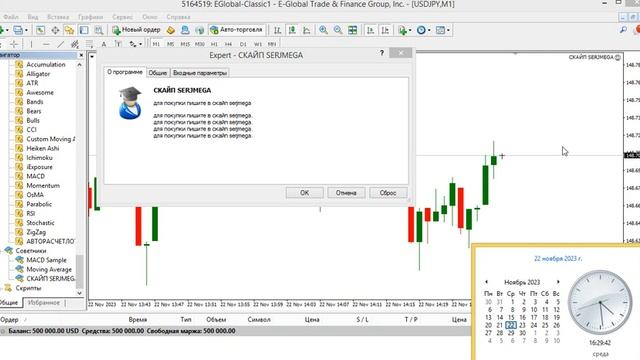Click the Новый ордер button

136,30
